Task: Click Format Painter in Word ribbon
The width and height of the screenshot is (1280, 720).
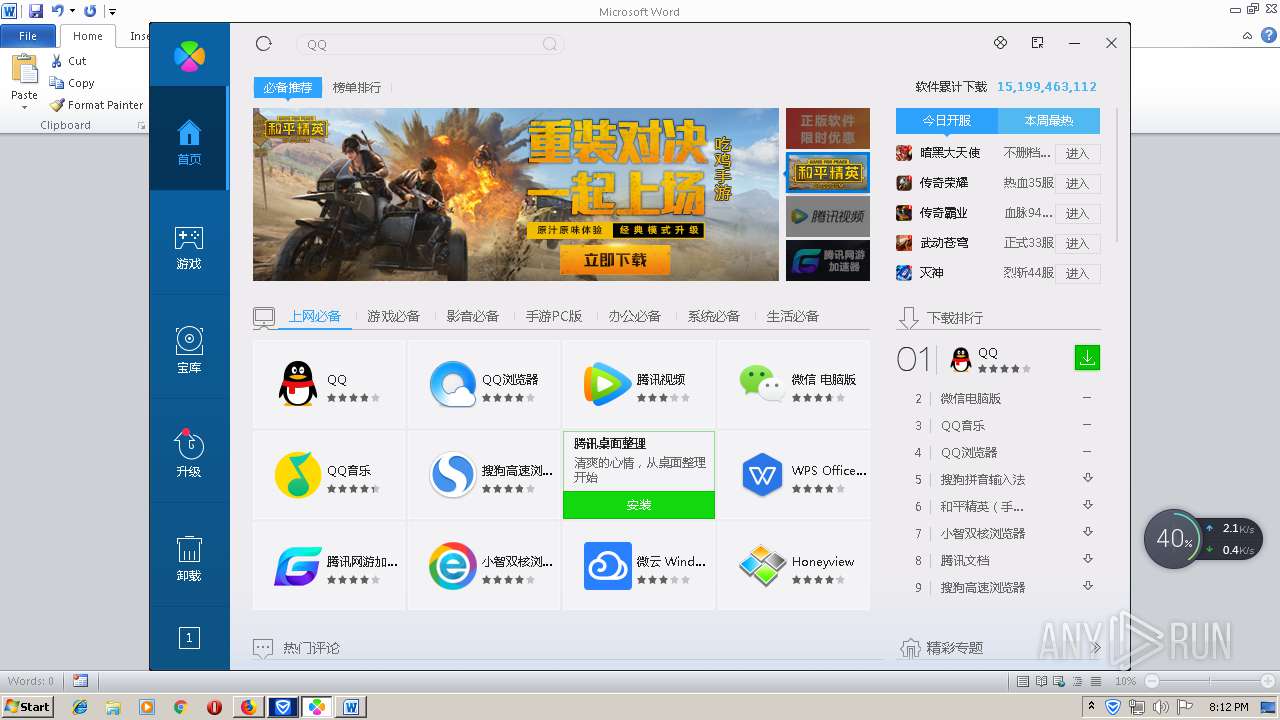Action: (96, 105)
